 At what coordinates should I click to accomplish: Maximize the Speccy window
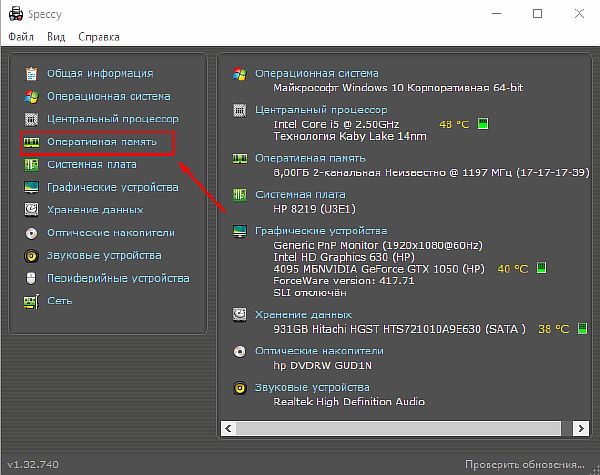point(538,14)
